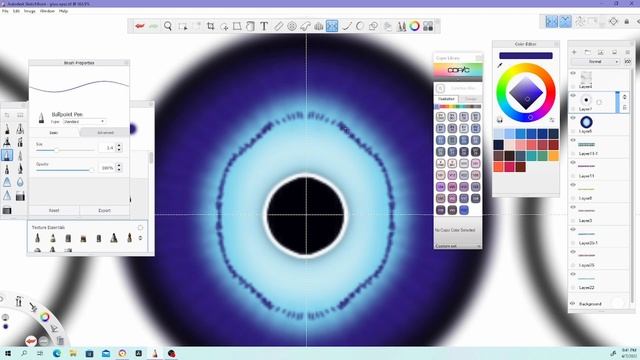This screenshot has width=640, height=360.
Task: Toggle Y symmetry in the secondary toolbar
Action: point(565,21)
